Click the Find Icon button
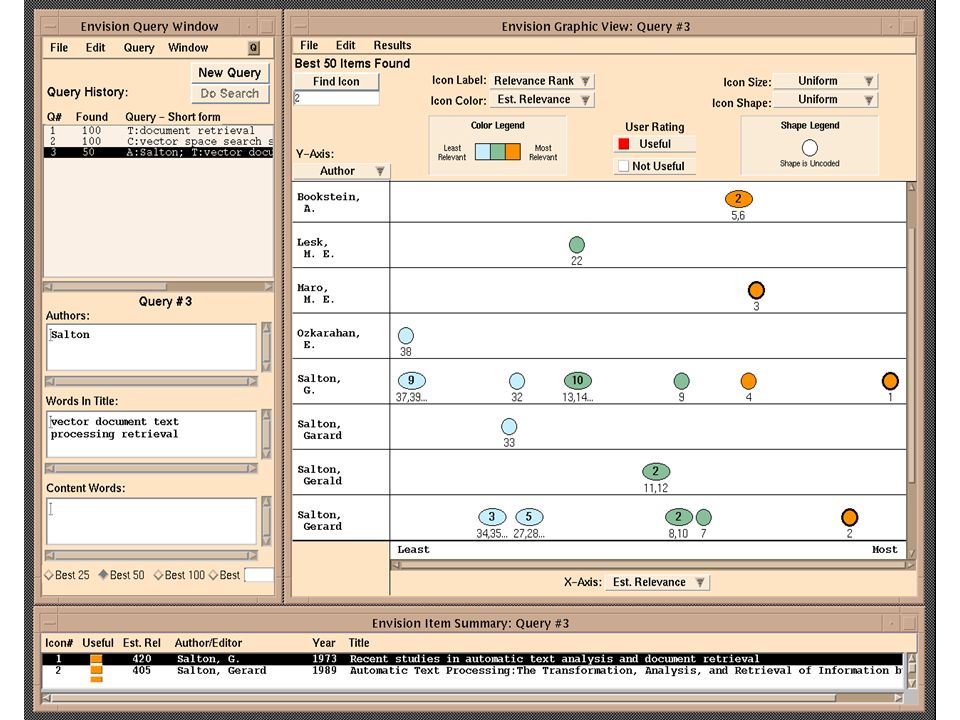The width and height of the screenshot is (960, 720). pyautogui.click(x=336, y=81)
